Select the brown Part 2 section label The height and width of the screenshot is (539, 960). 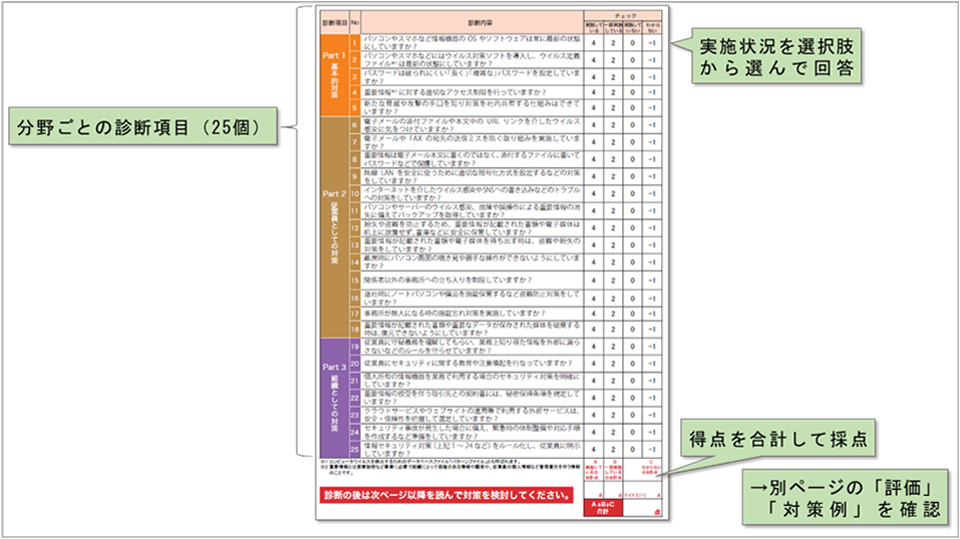(x=335, y=225)
